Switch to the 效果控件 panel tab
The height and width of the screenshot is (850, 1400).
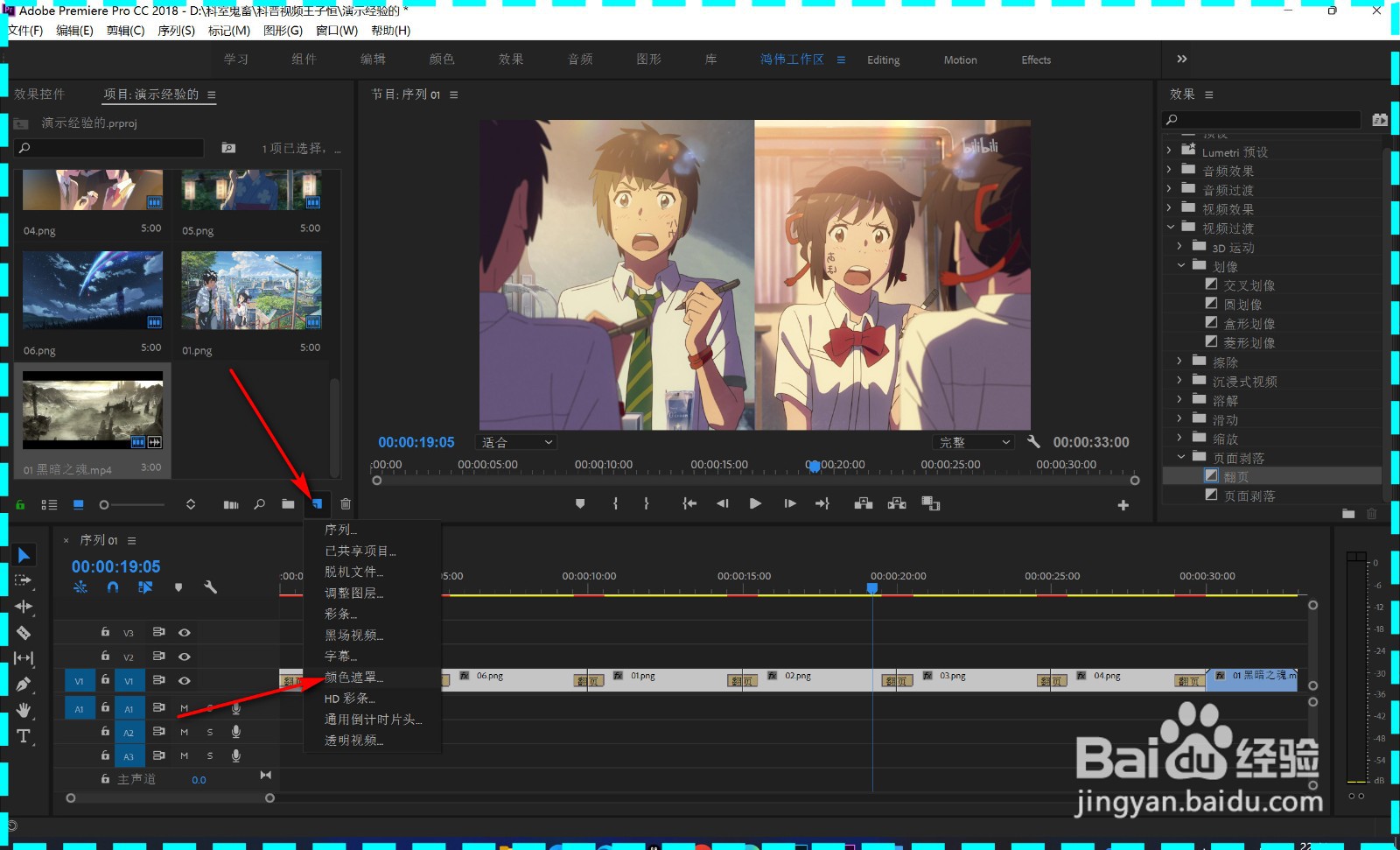(x=39, y=95)
